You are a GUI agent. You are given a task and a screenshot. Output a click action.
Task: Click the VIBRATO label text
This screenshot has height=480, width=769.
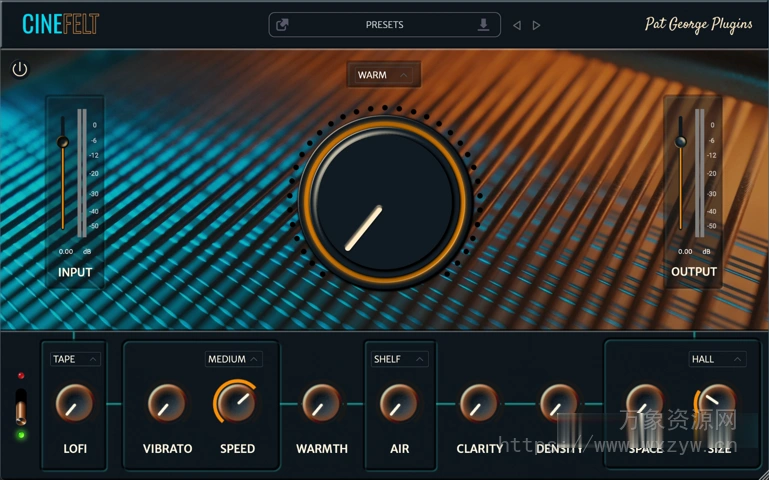[167, 449]
